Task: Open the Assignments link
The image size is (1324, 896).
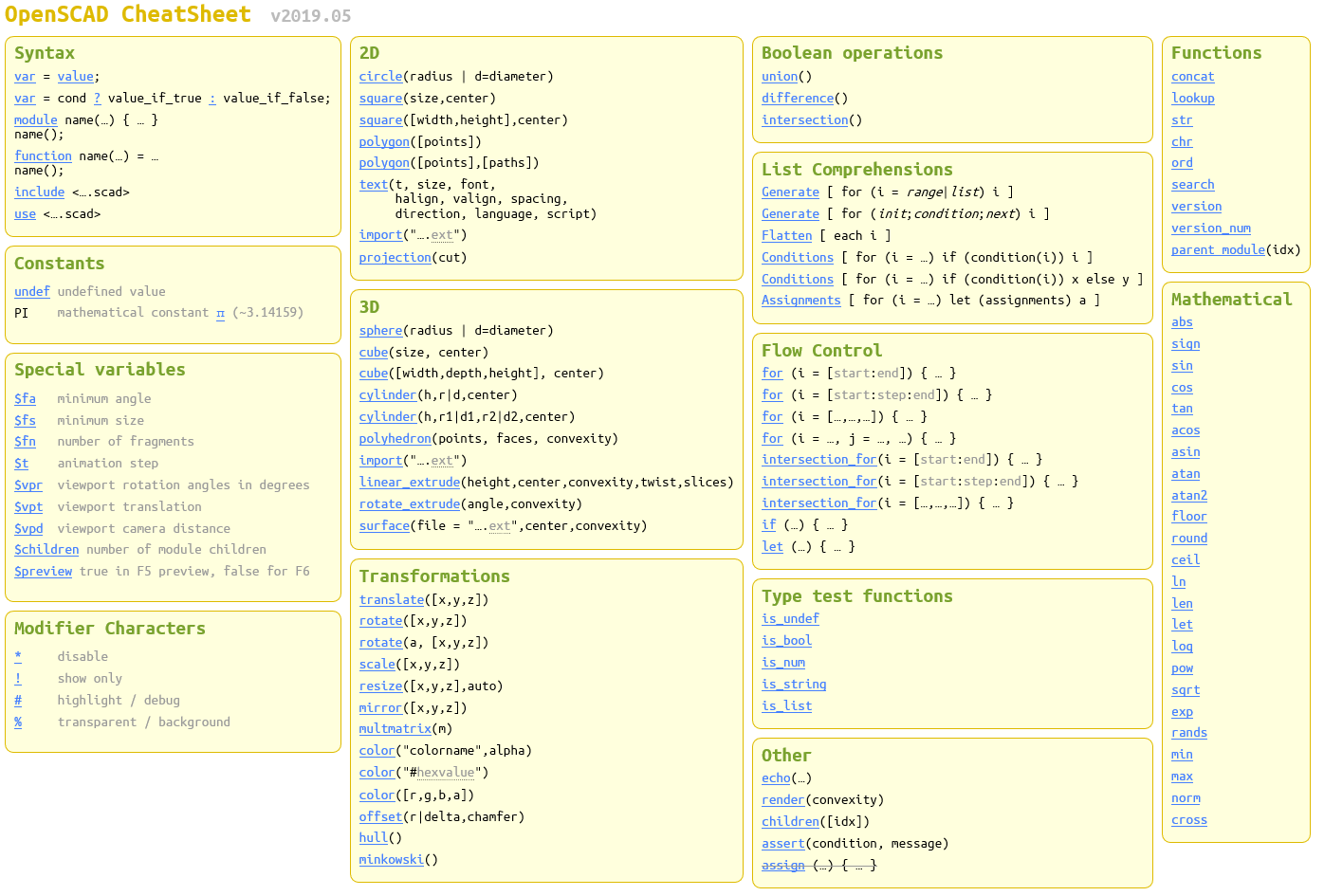Action: (x=801, y=301)
